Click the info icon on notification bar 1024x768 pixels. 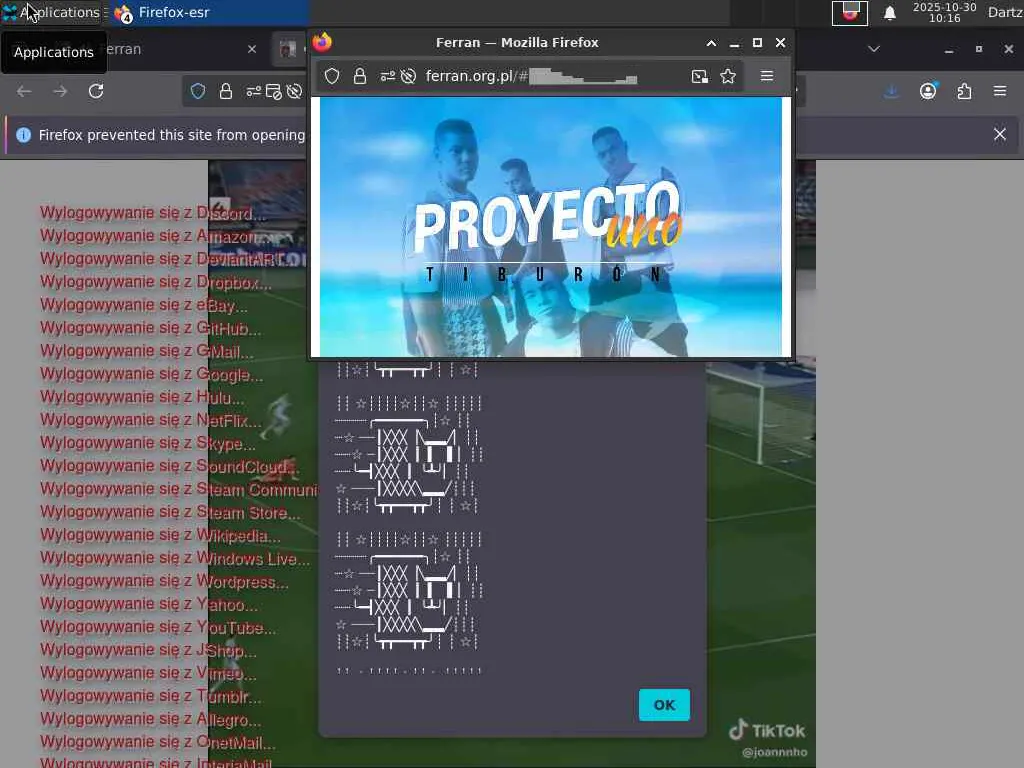click(x=24, y=135)
